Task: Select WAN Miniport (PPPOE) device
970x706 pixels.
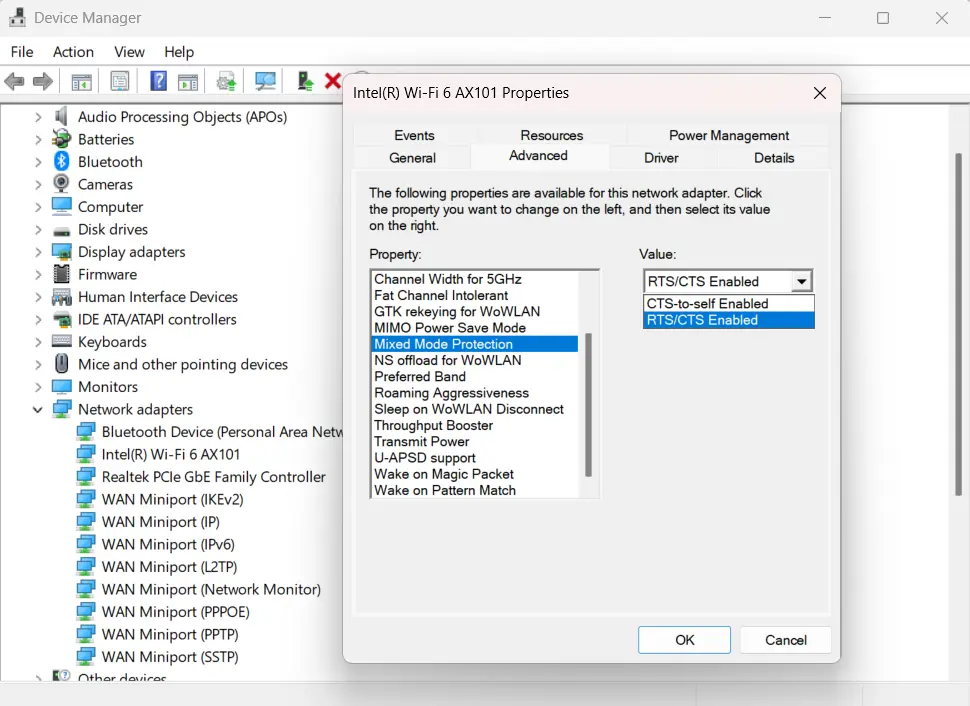Action: tap(176, 612)
